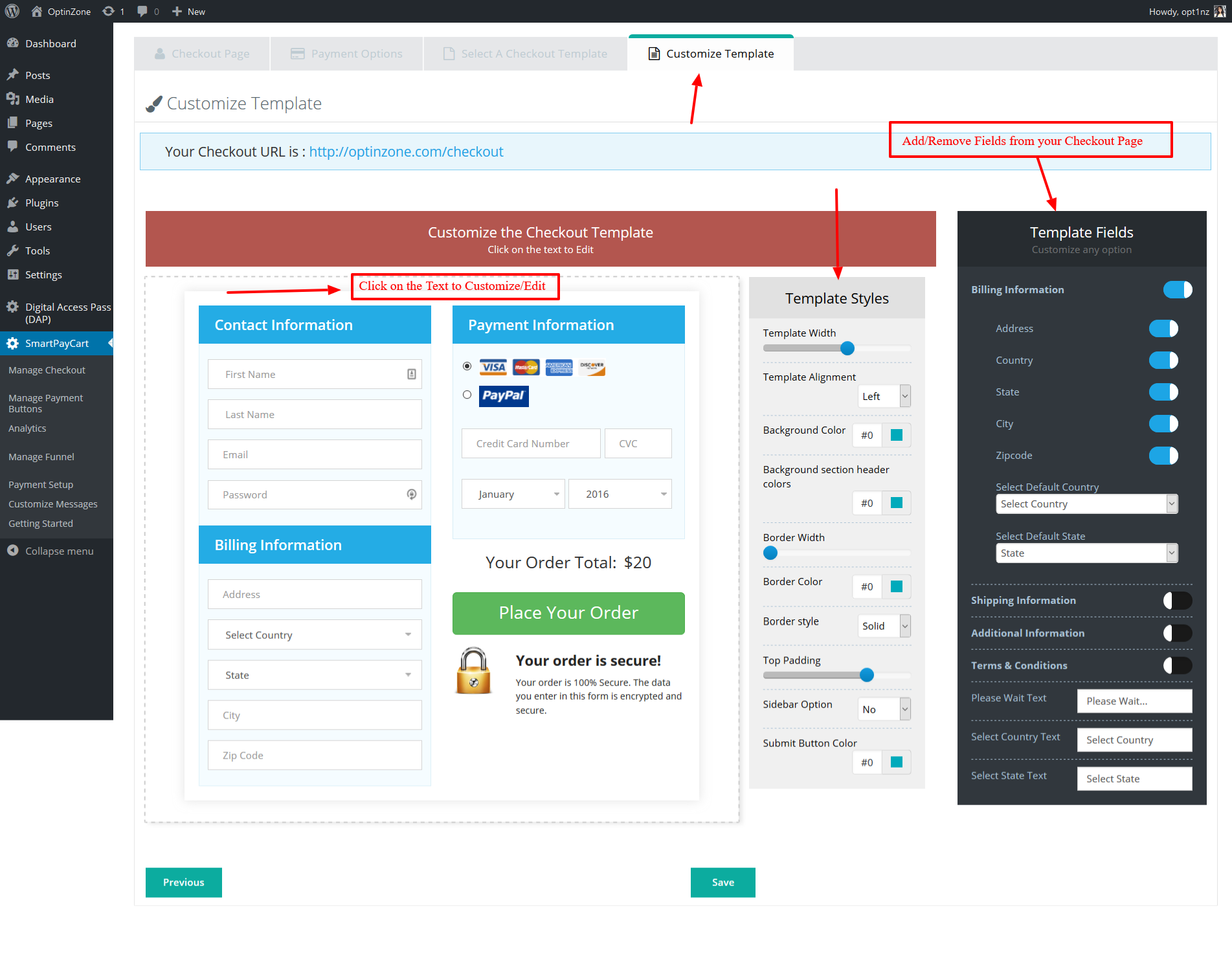Select the PayPal radio button
Image resolution: width=1232 pixels, height=954 pixels.
[467, 395]
